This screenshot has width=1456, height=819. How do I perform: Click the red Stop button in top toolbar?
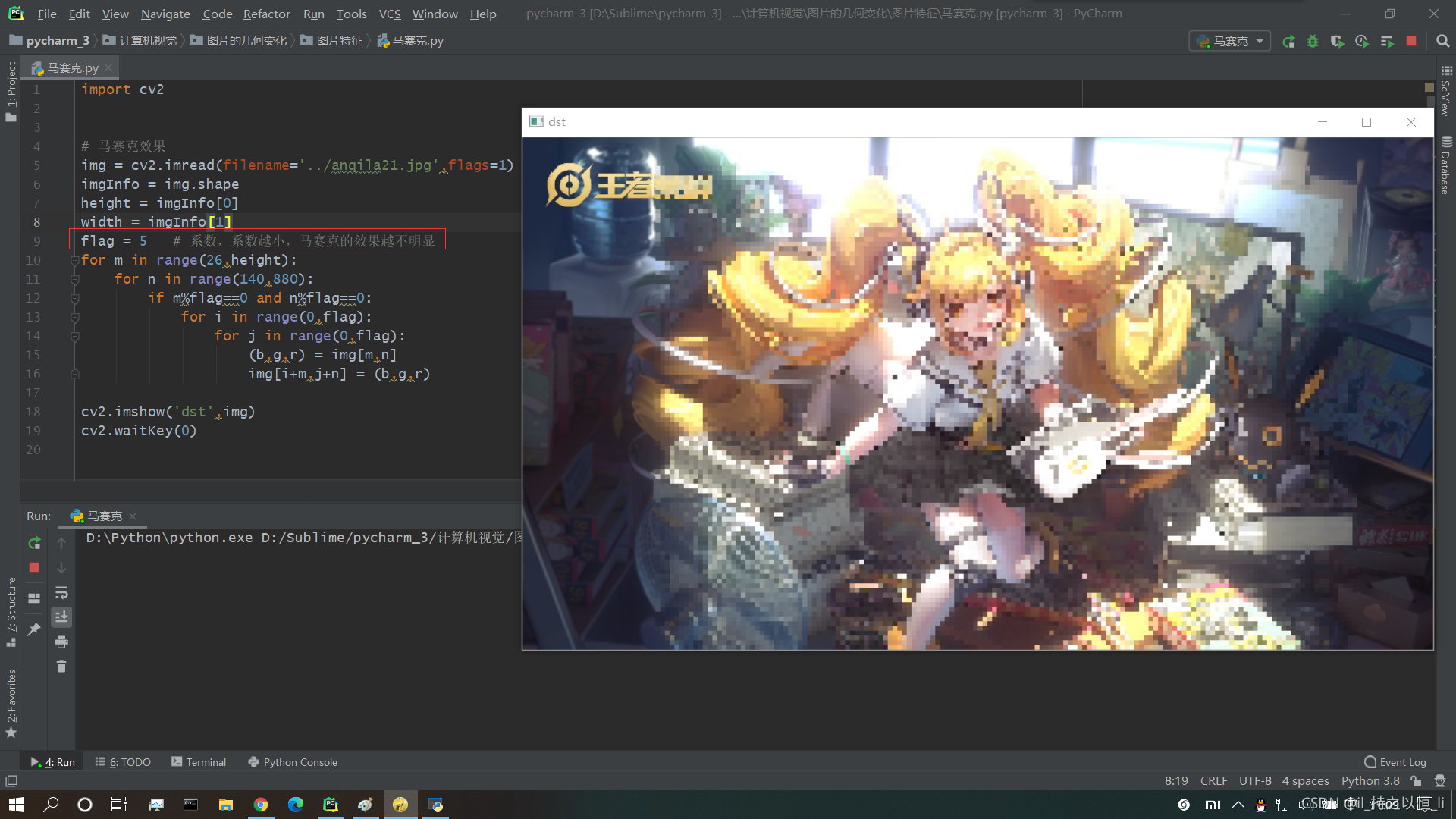(x=1411, y=42)
